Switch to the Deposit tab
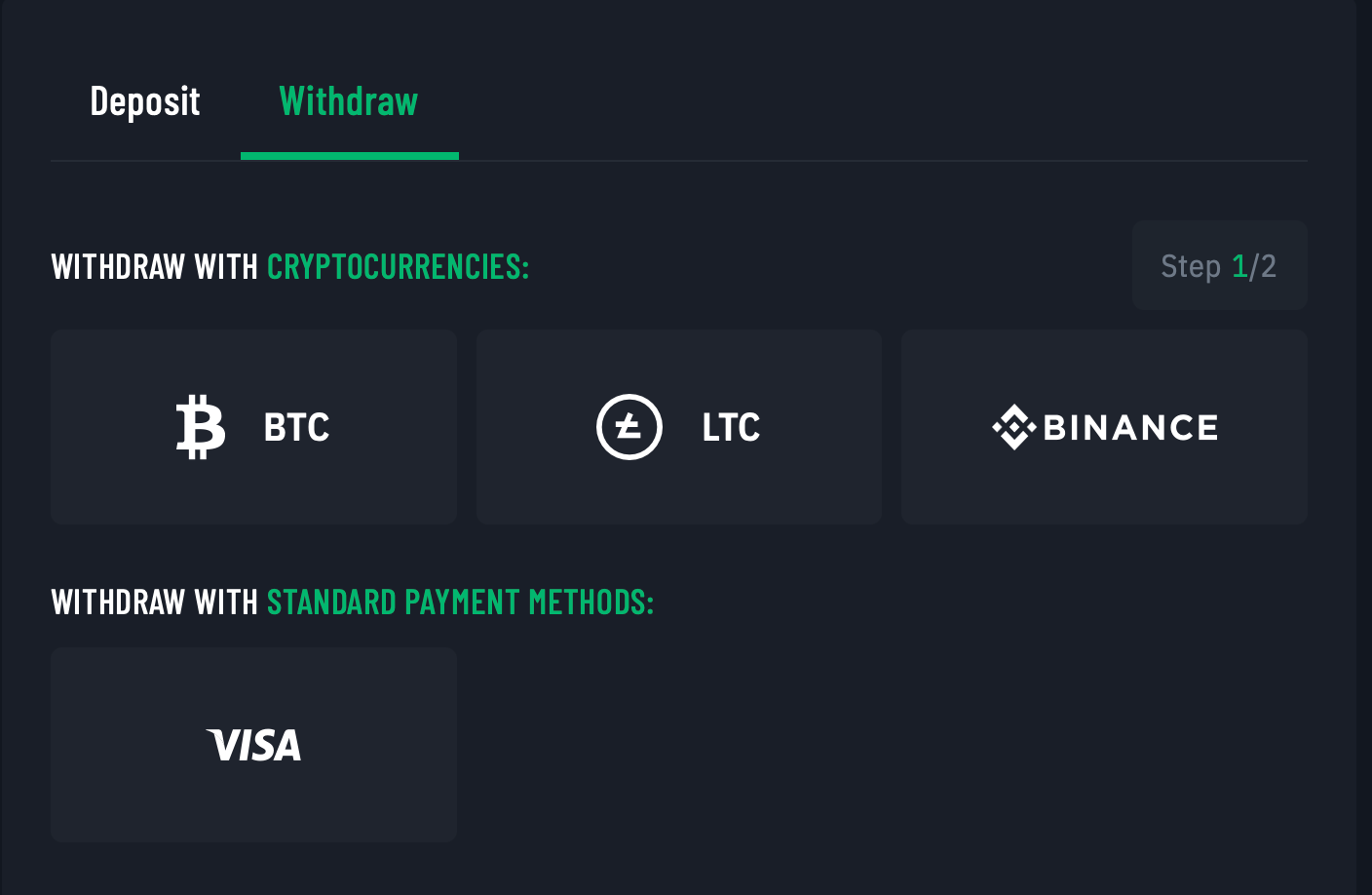The width and height of the screenshot is (1372, 895). click(145, 101)
